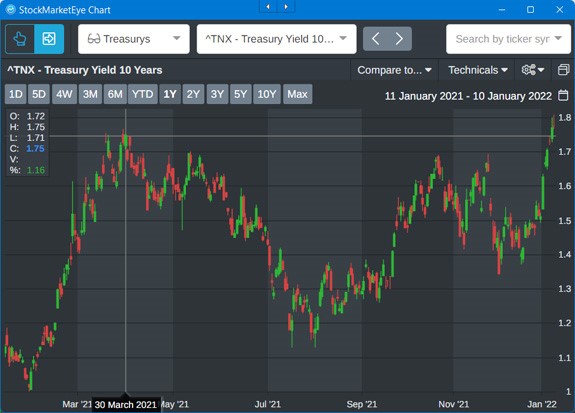575x413 pixels.
Task: Click the Jan '22 axis label
Action: 542,404
